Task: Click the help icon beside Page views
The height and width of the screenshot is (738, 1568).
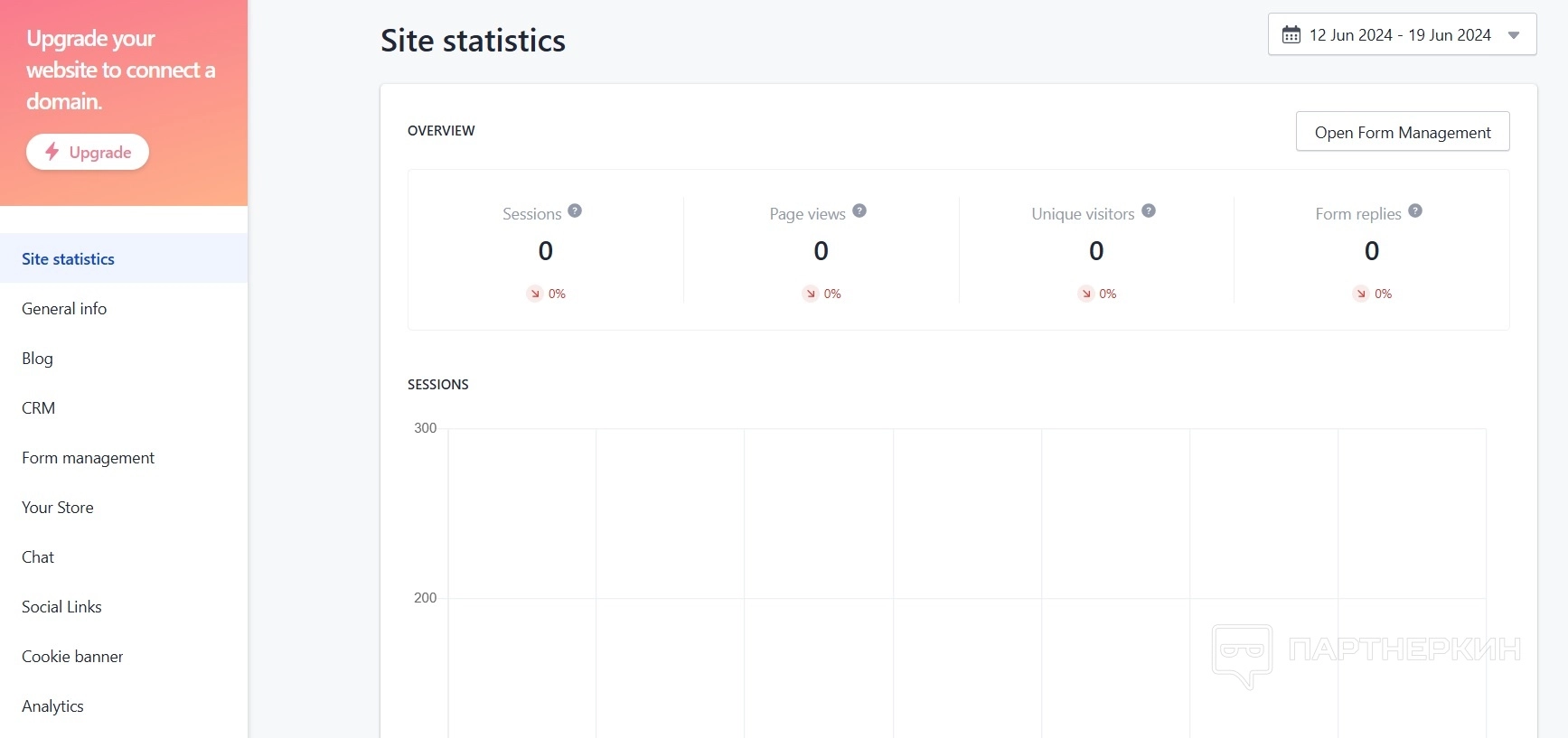Action: pos(859,210)
